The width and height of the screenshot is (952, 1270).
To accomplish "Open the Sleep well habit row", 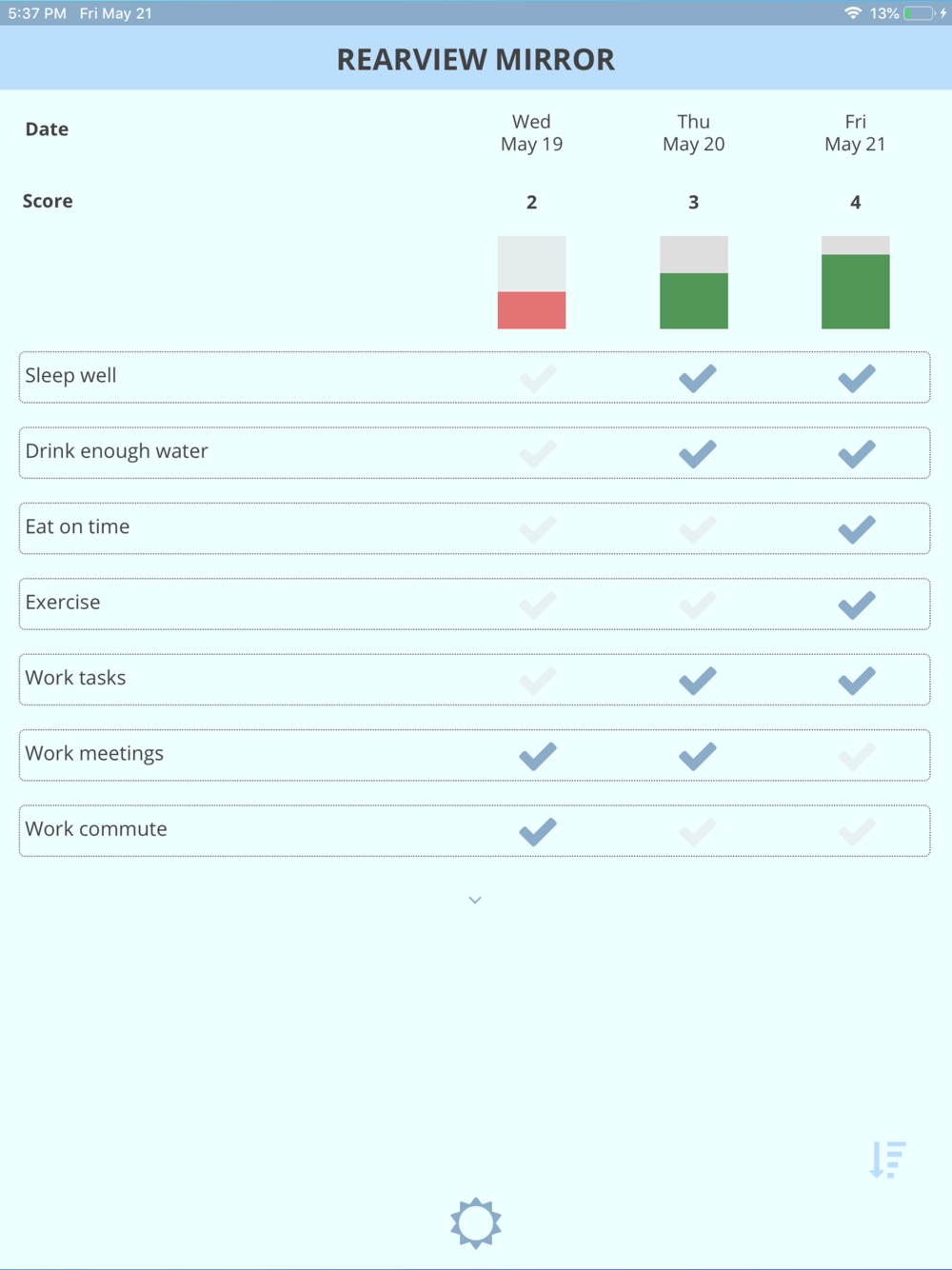I will pyautogui.click(x=71, y=376).
